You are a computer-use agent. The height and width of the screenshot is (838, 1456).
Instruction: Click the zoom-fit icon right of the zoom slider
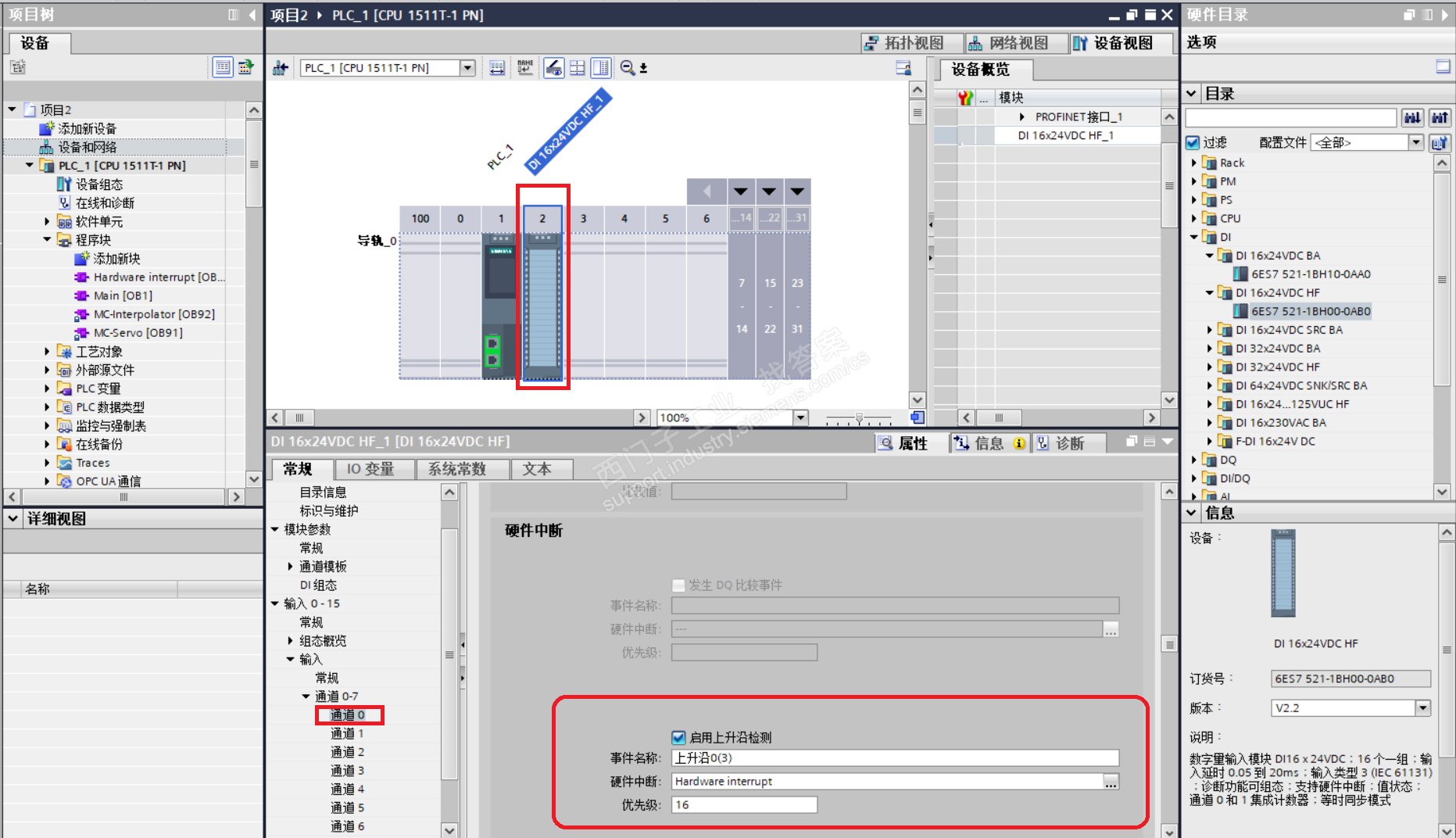pos(918,418)
